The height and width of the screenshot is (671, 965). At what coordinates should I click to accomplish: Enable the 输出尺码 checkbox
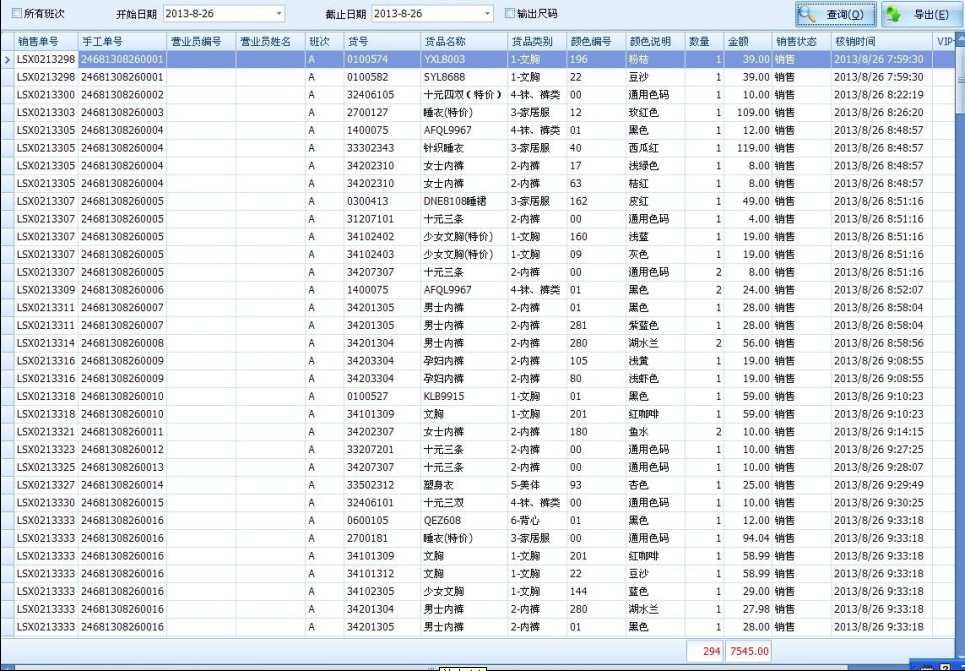(510, 14)
